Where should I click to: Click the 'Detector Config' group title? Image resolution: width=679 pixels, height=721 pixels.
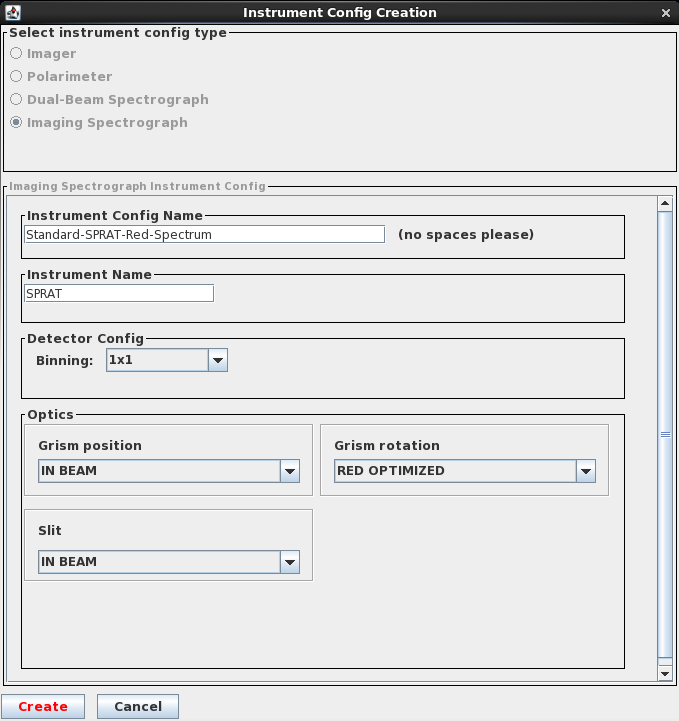(86, 339)
